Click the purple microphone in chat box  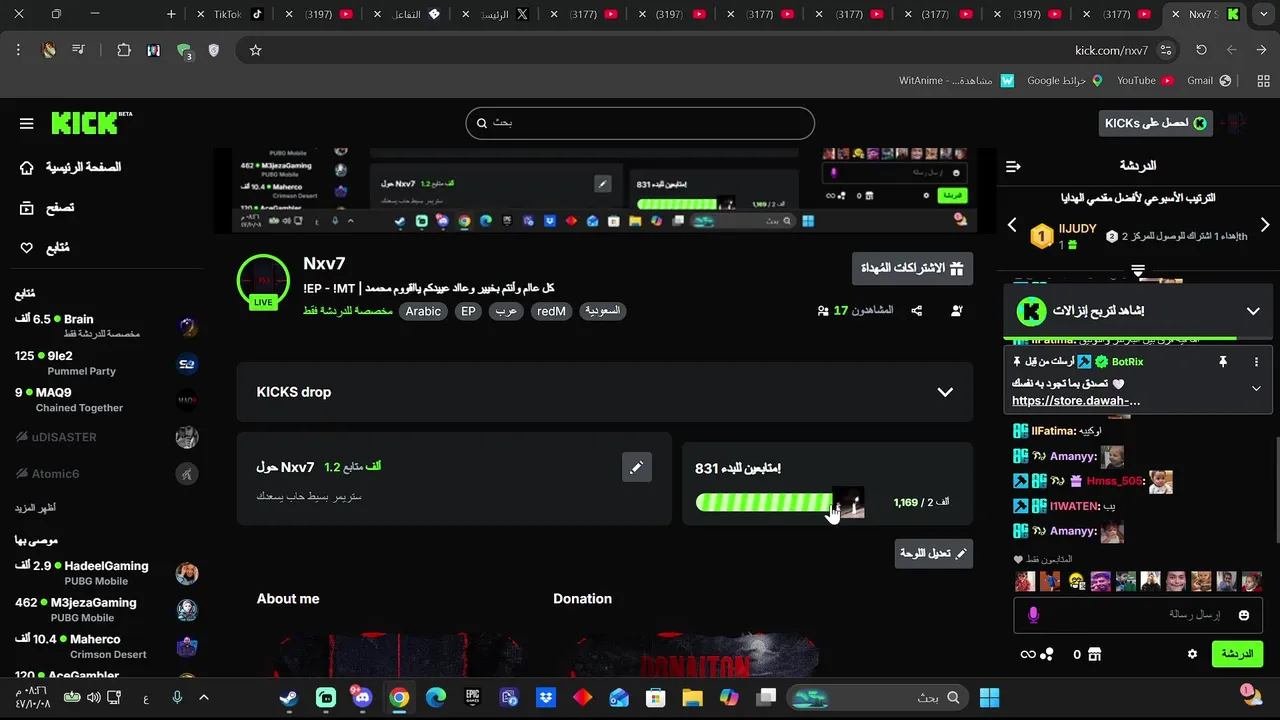pyautogui.click(x=1034, y=615)
